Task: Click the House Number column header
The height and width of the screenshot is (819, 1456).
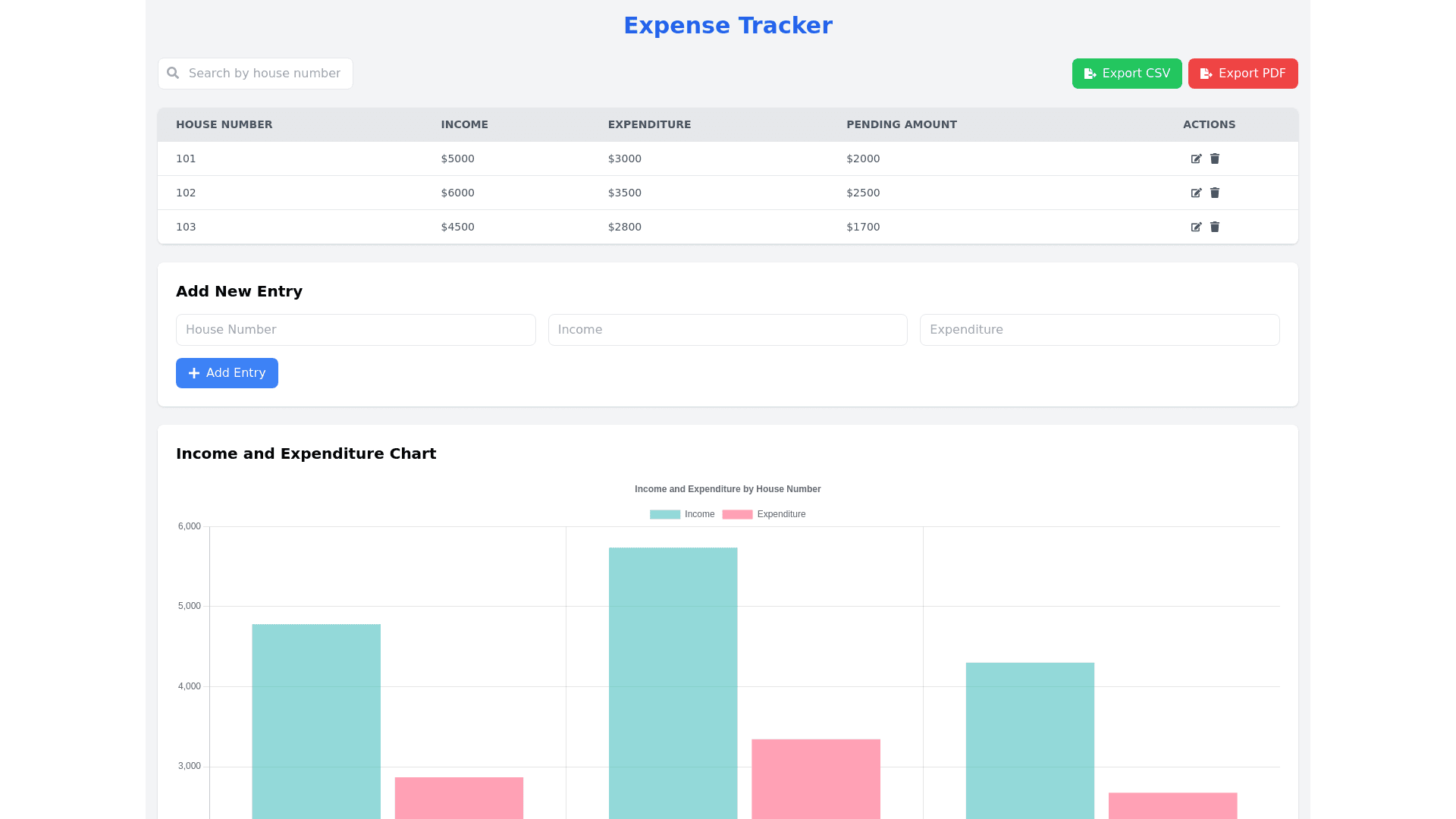Action: tap(224, 124)
